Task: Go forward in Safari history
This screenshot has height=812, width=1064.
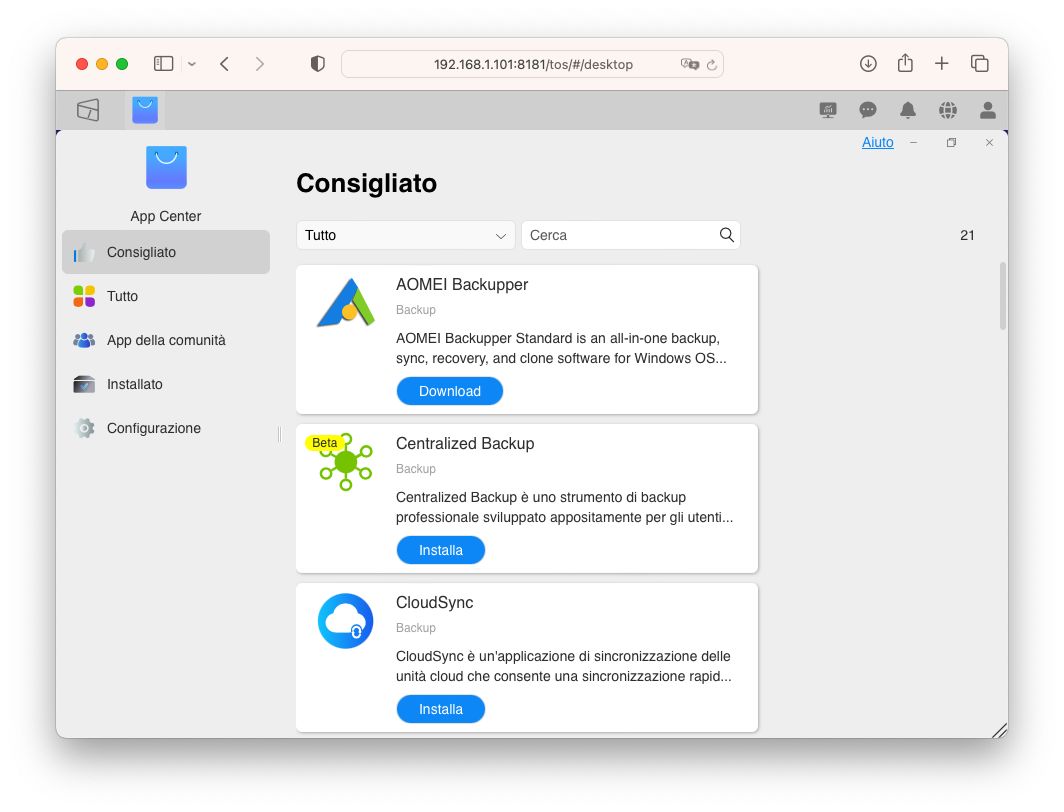Action: (260, 64)
